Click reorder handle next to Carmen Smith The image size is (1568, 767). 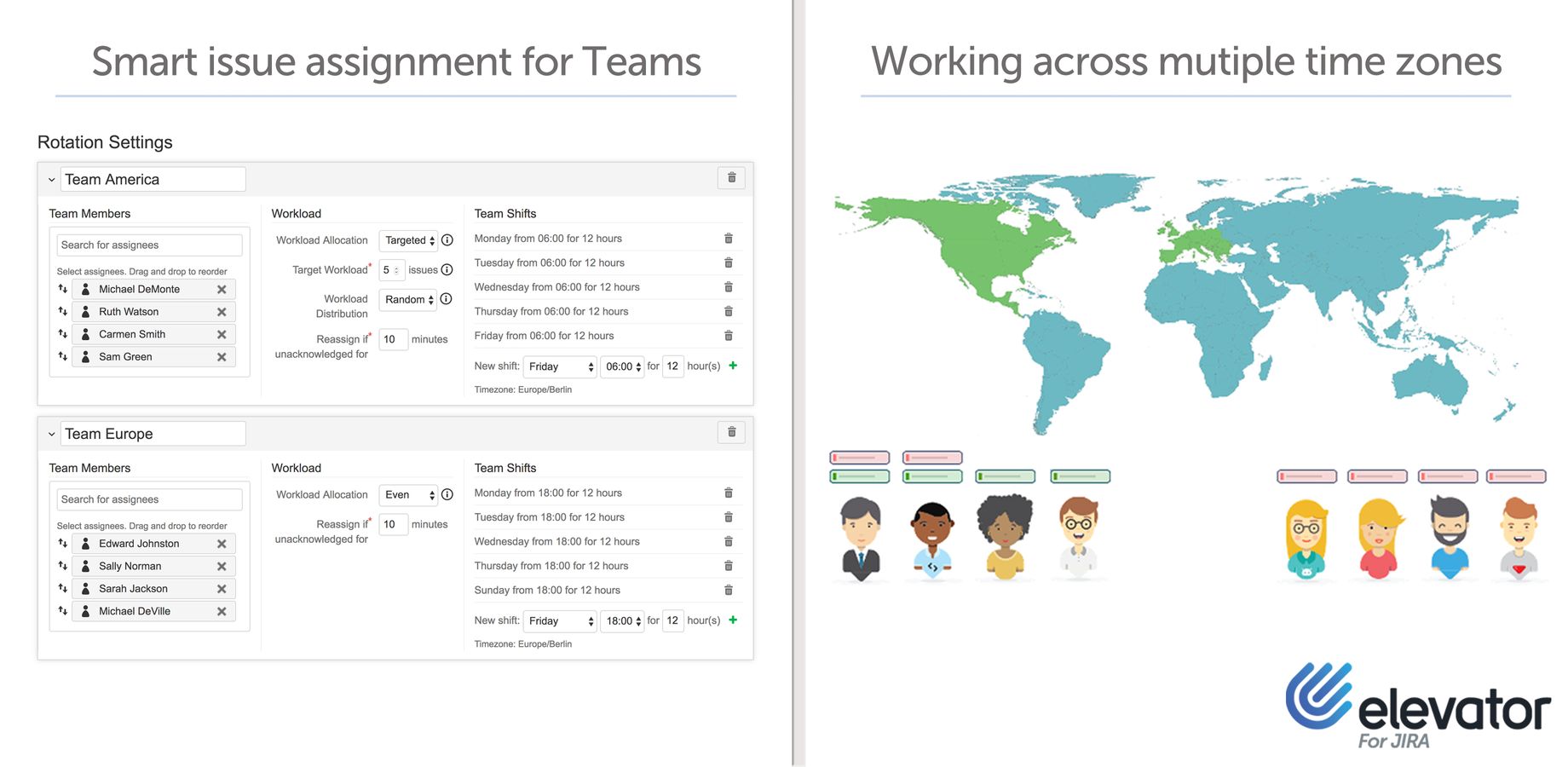tap(62, 334)
